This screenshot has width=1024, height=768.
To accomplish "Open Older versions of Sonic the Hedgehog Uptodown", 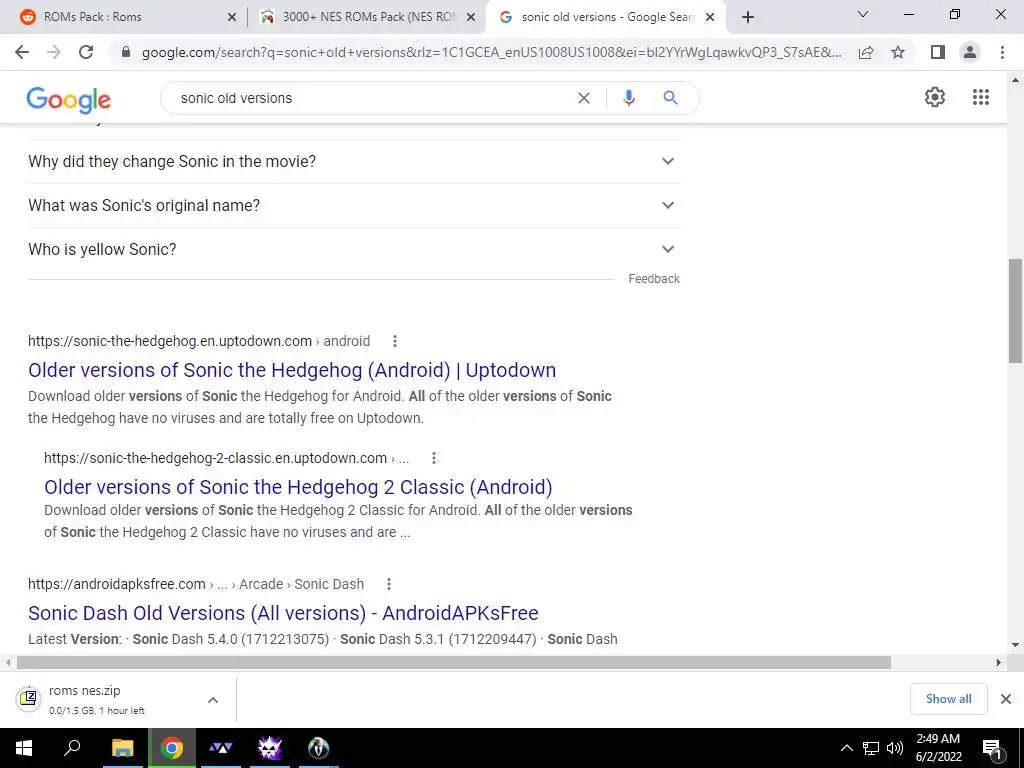I will point(292,370).
